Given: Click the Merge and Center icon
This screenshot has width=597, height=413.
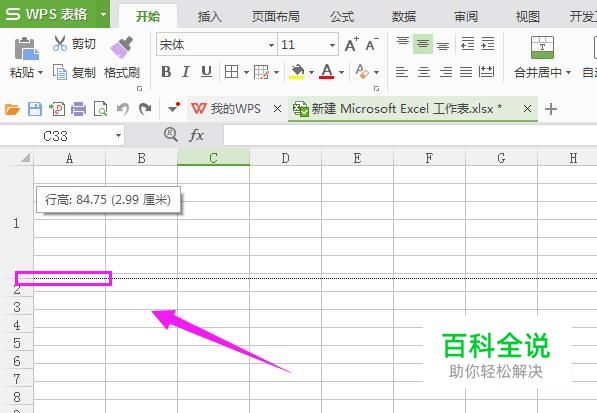Looking at the screenshot, I should coord(542,47).
